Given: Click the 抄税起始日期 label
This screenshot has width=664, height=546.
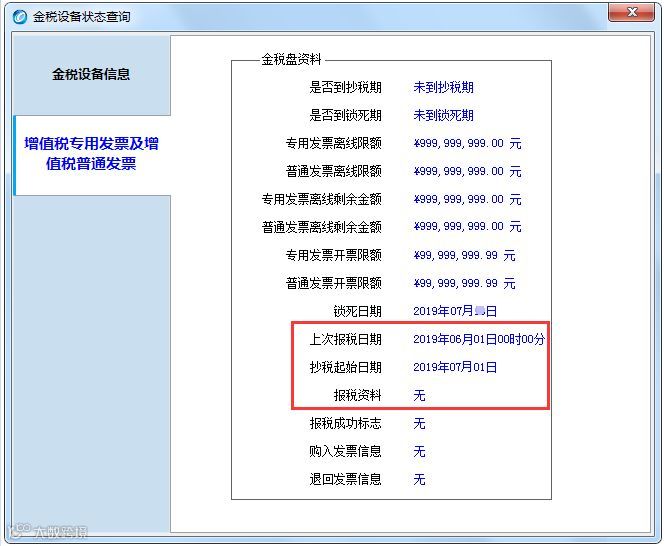Looking at the screenshot, I should [345, 367].
